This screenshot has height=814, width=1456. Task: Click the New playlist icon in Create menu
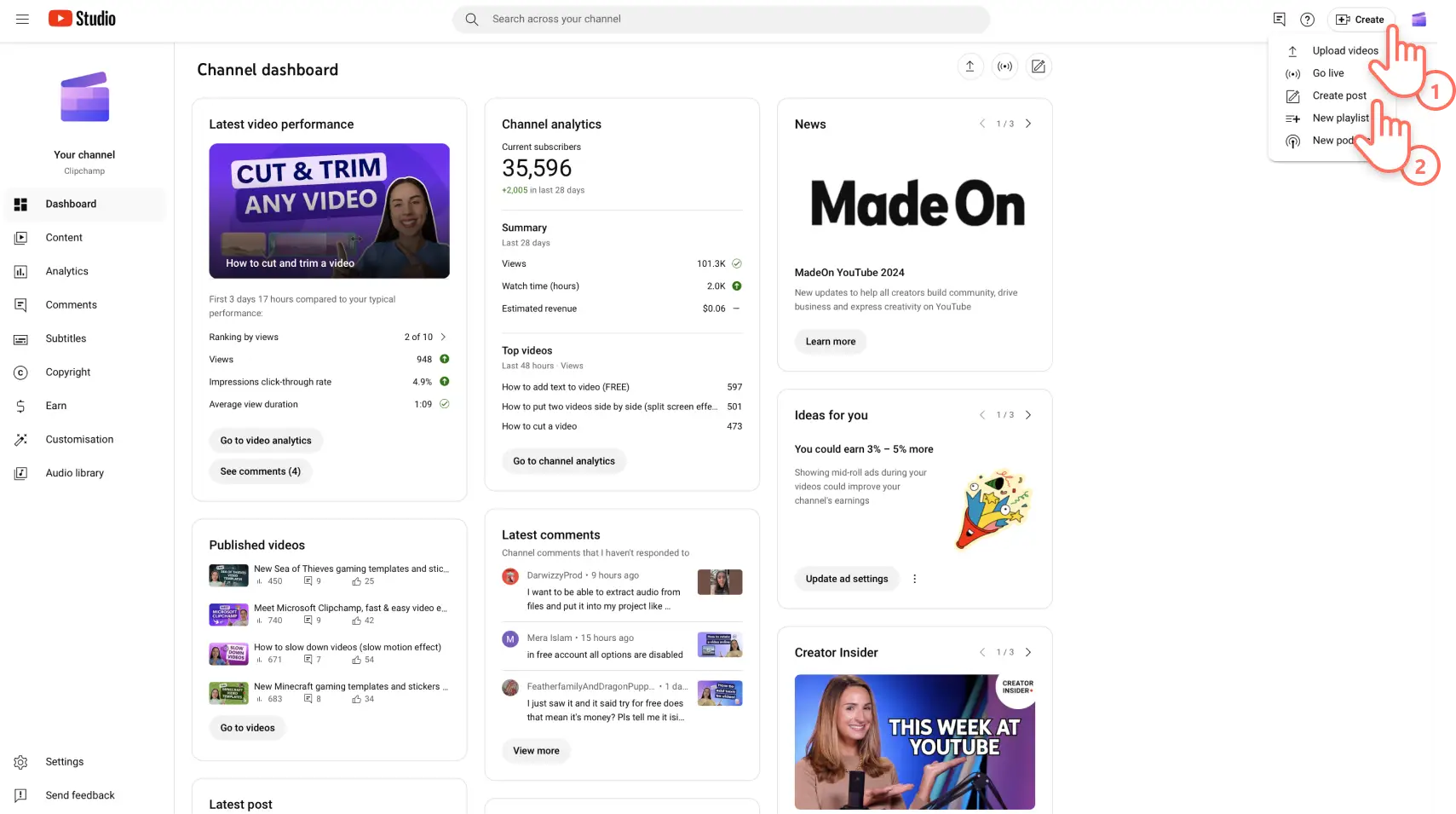coord(1292,118)
